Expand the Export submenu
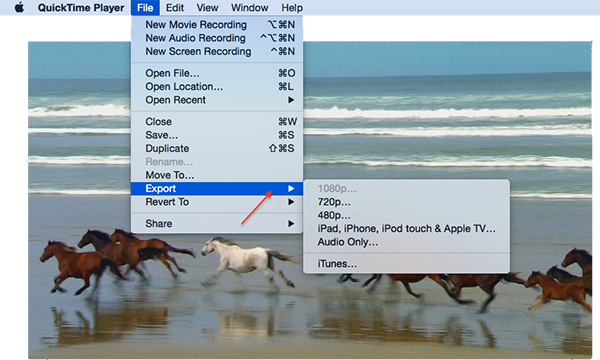 point(217,189)
